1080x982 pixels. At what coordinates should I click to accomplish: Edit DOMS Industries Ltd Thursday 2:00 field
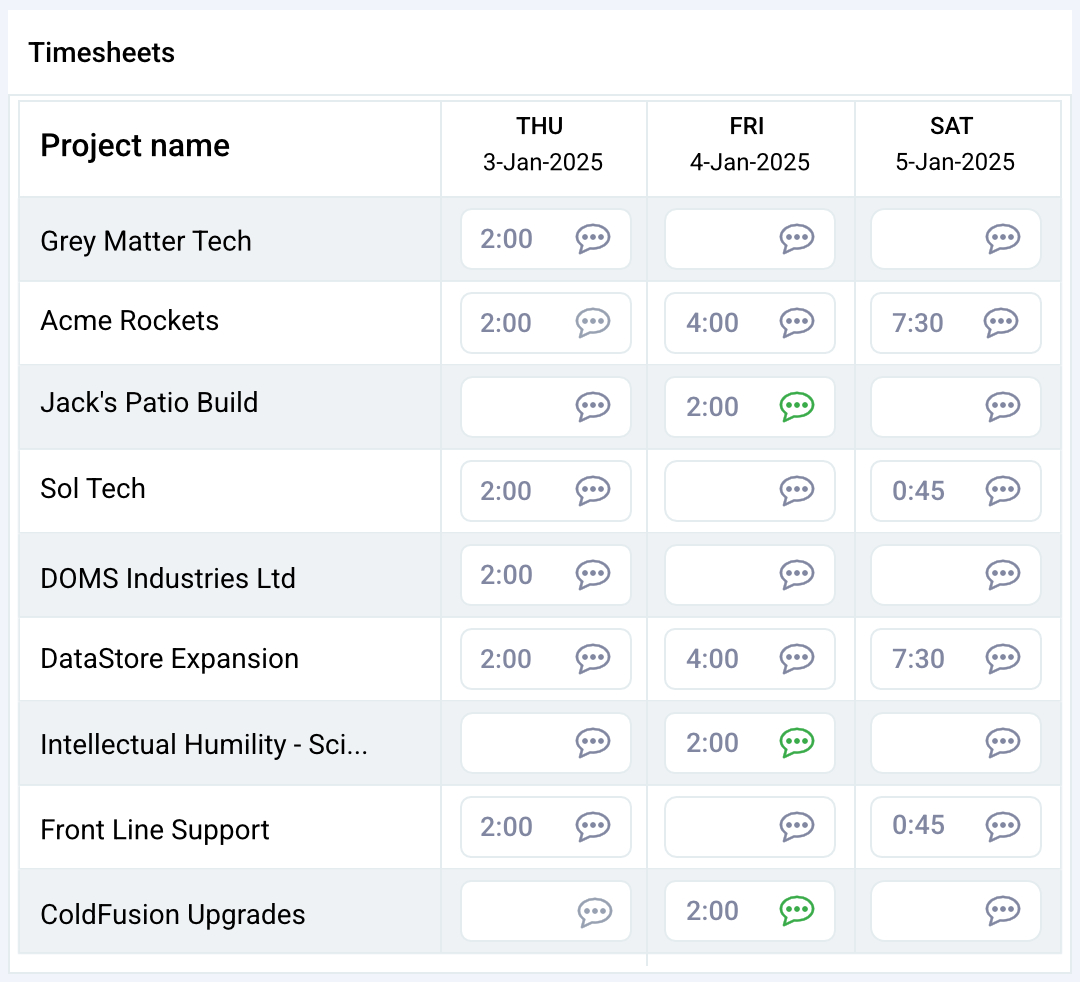coord(508,575)
